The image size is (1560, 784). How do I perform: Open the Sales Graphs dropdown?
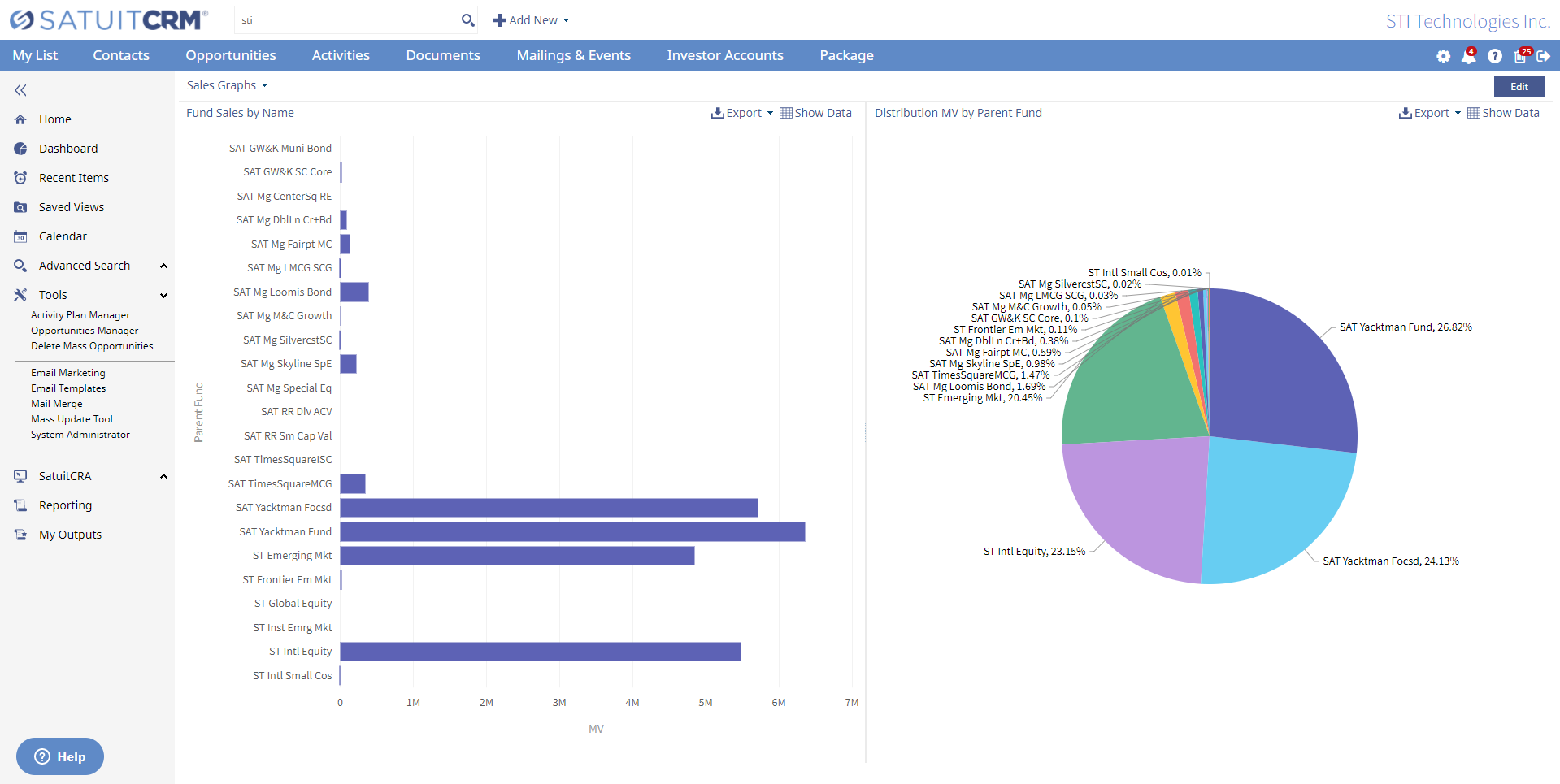point(227,85)
